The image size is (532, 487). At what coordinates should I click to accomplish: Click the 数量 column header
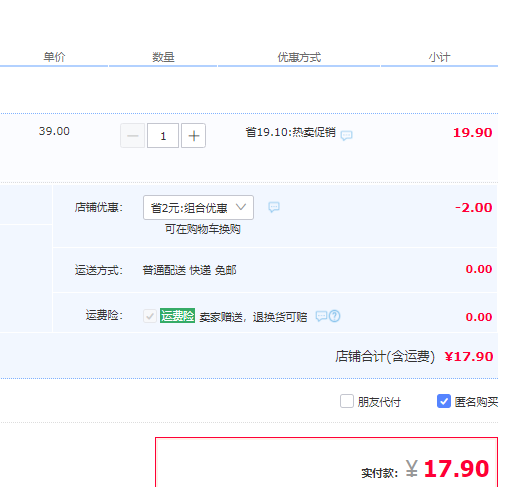pos(163,57)
